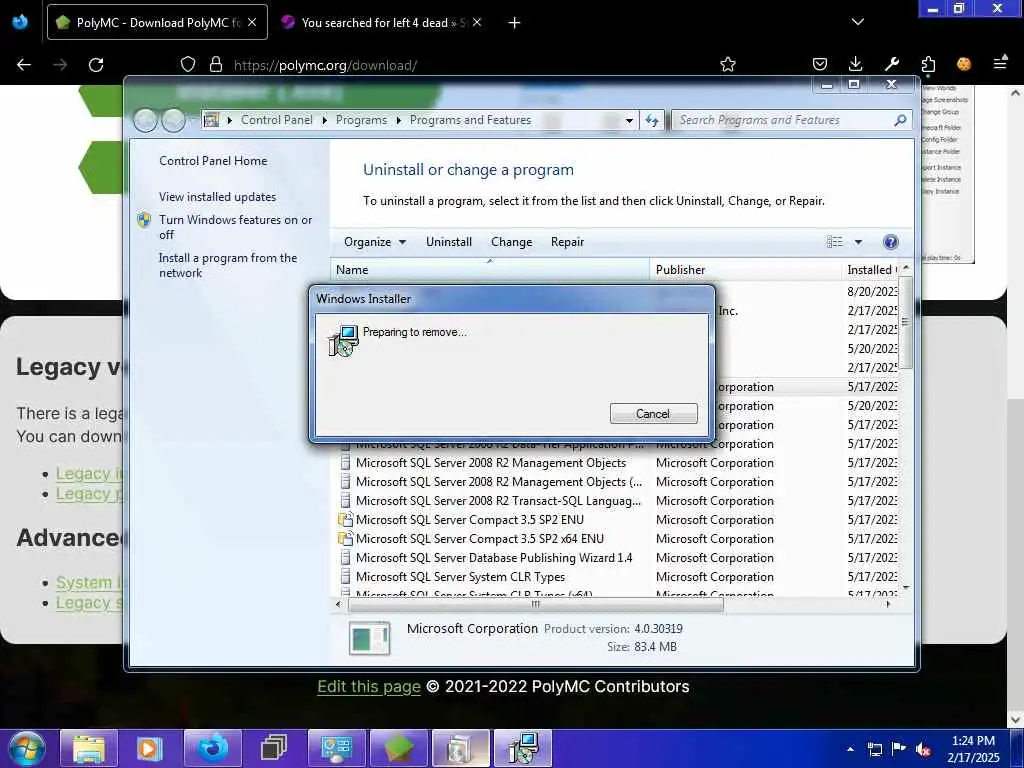Open Turn Windows features on or off
The height and width of the screenshot is (768, 1024).
pos(235,227)
